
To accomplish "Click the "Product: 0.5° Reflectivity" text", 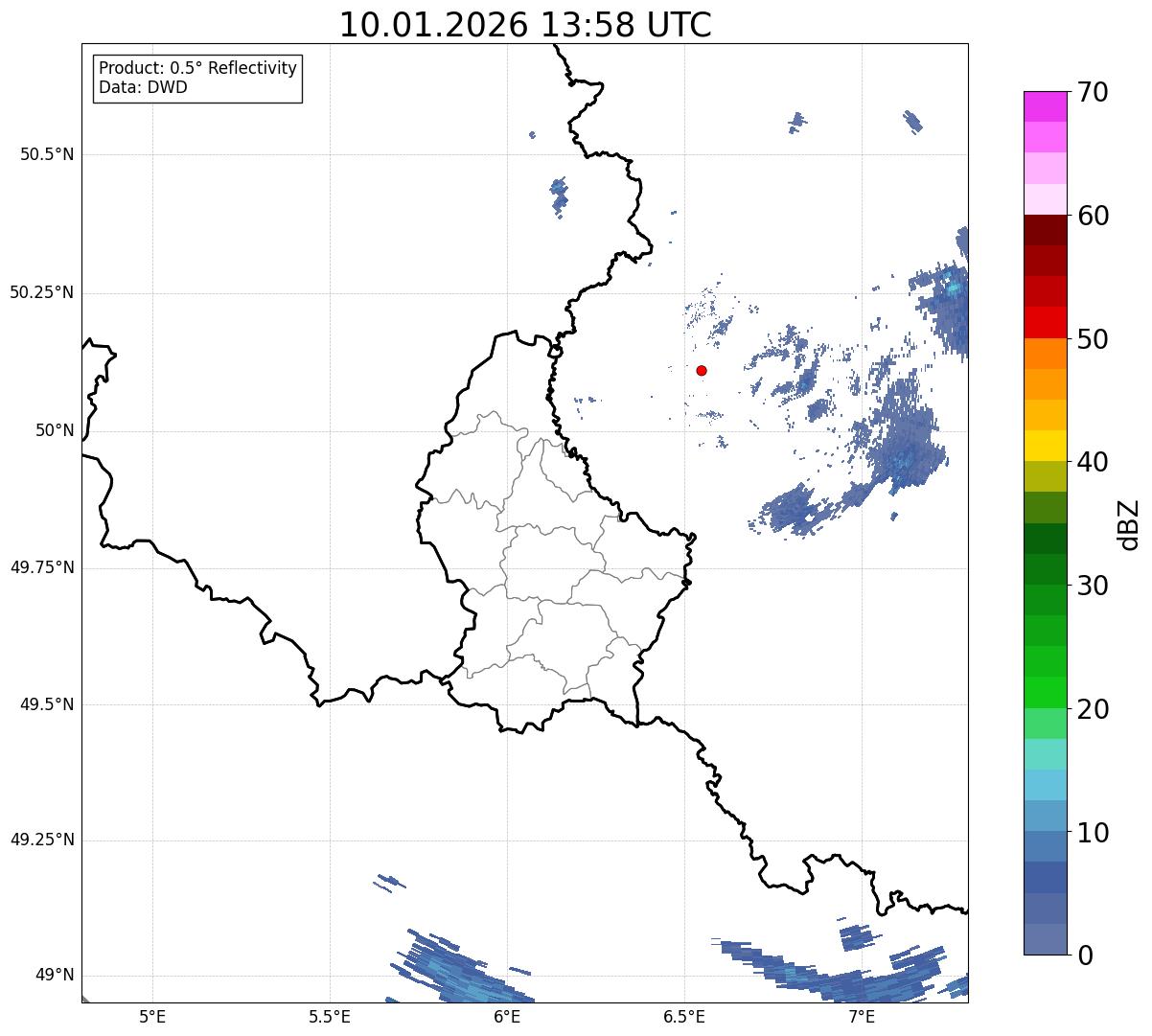I will (x=197, y=69).
